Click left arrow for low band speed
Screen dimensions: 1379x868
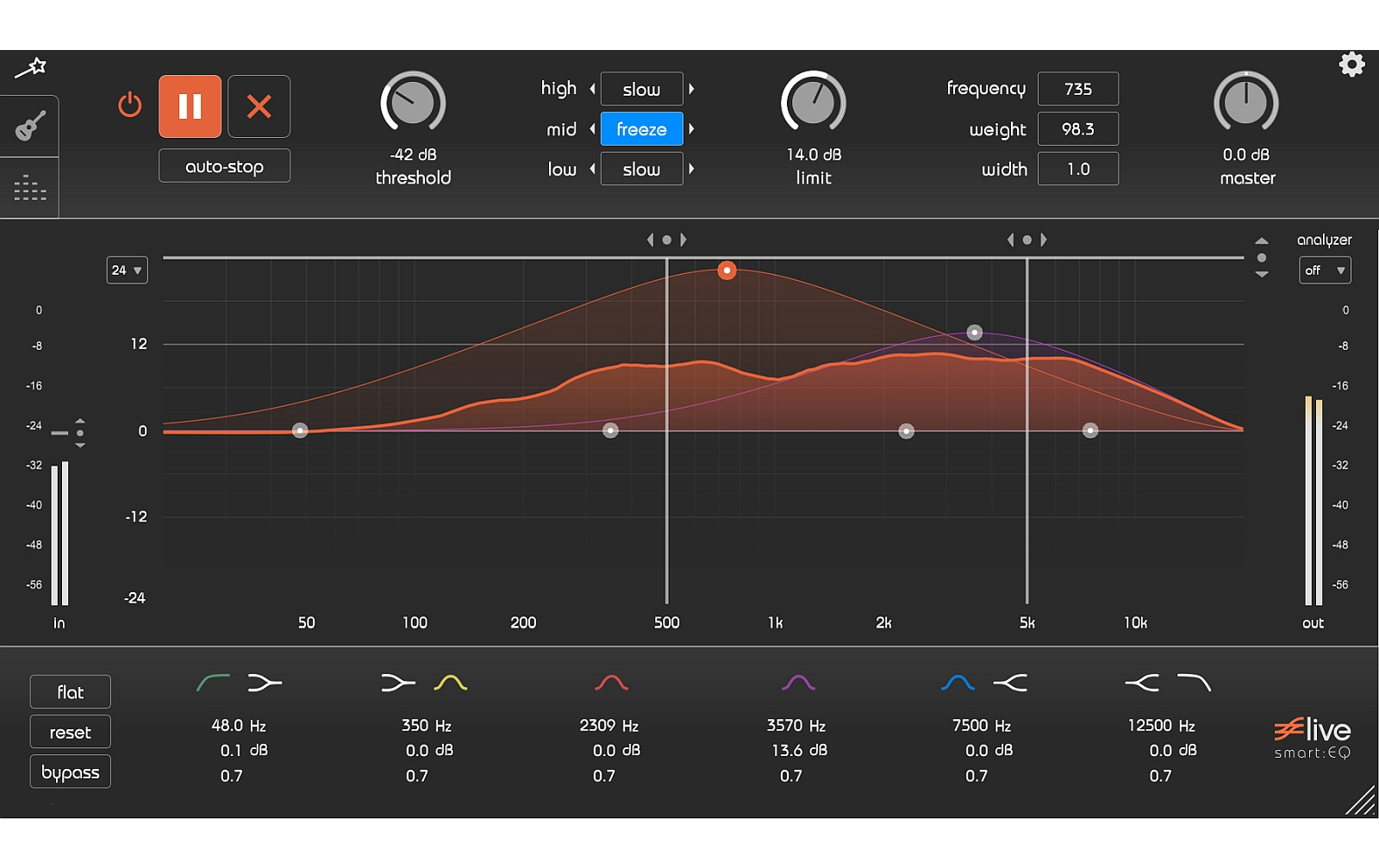pos(593,169)
